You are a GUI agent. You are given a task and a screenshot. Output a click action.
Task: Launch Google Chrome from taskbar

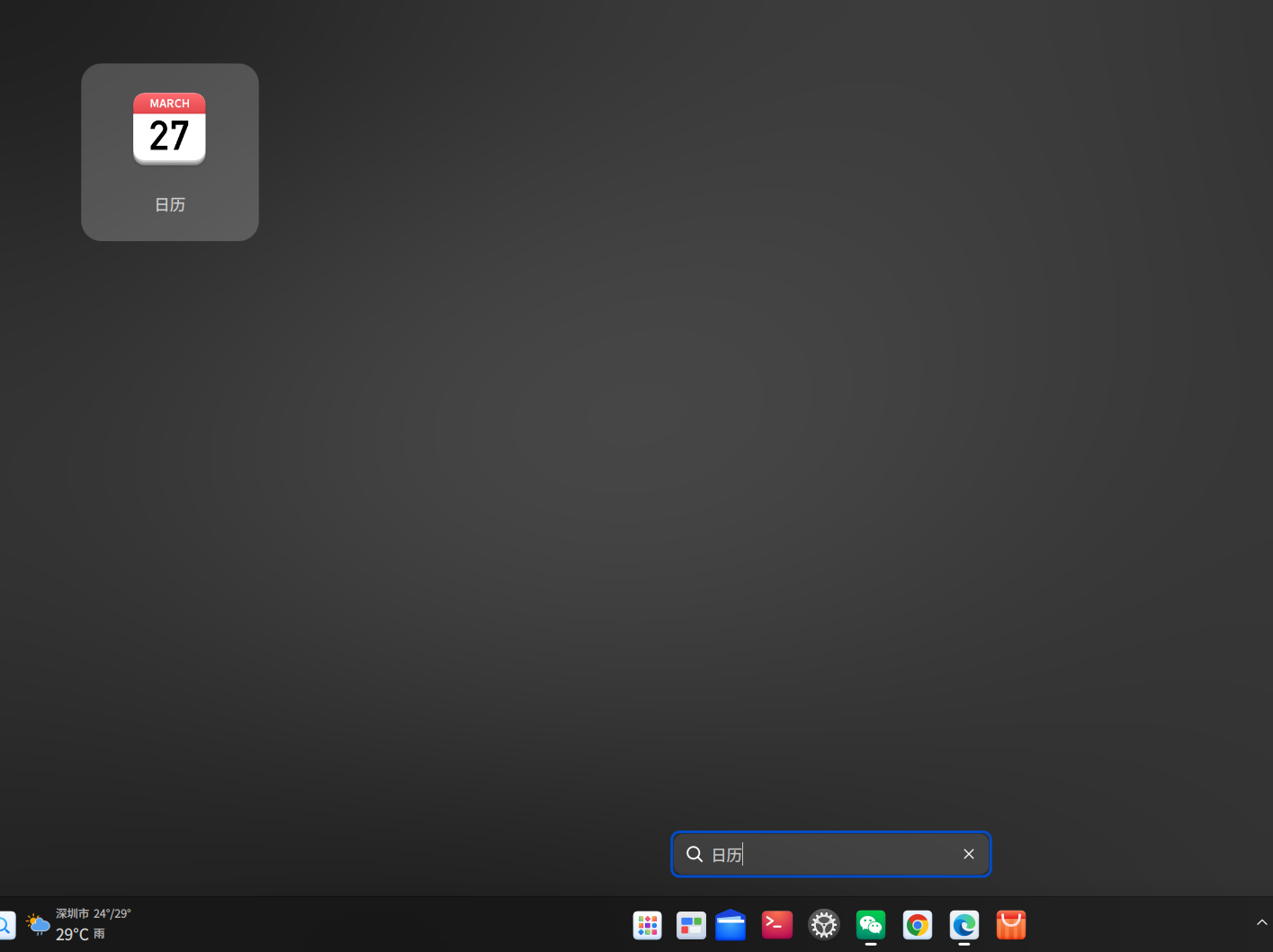[x=918, y=925]
